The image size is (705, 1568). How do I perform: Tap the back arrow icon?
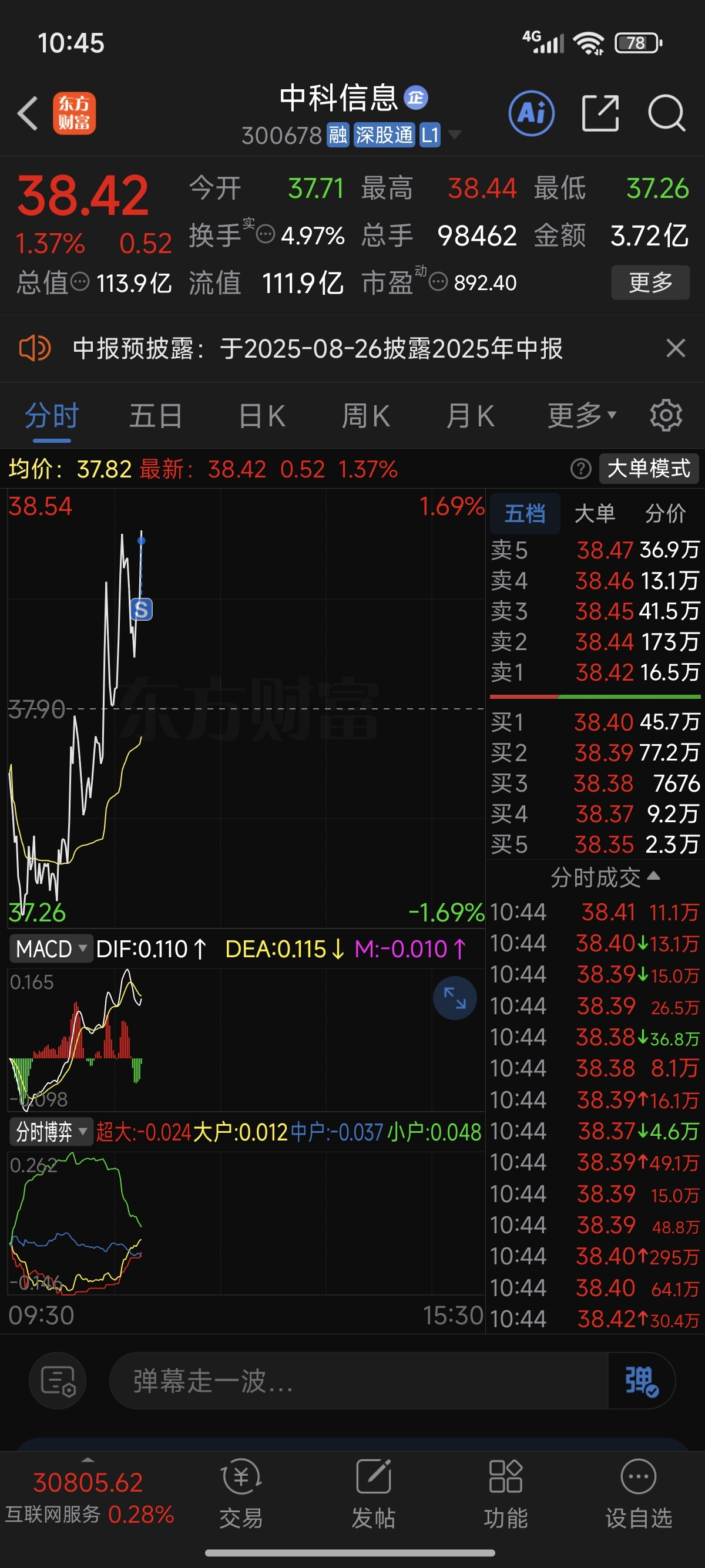click(28, 113)
